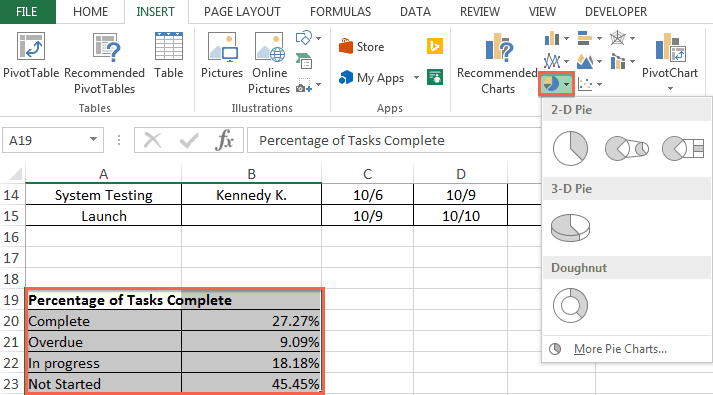Open Recommended Charts

(x=497, y=63)
